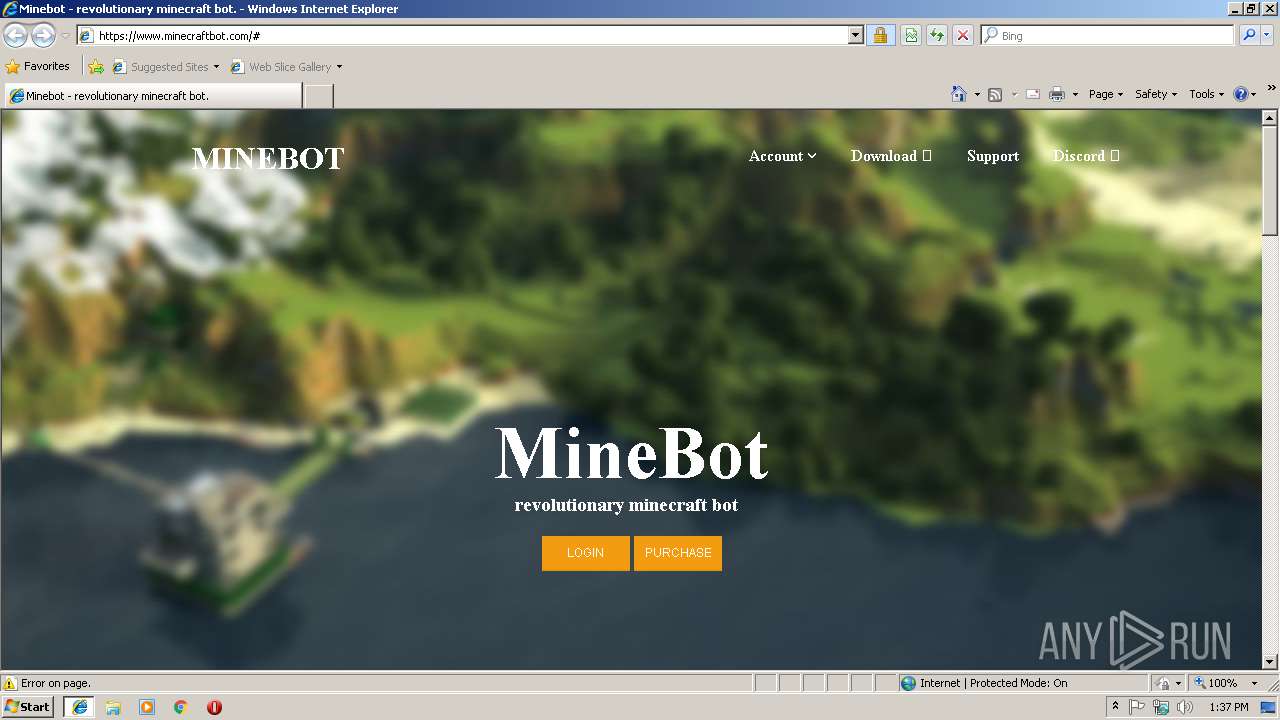Click the address bar URL field
The height and width of the screenshot is (720, 1280).
[x=462, y=36]
